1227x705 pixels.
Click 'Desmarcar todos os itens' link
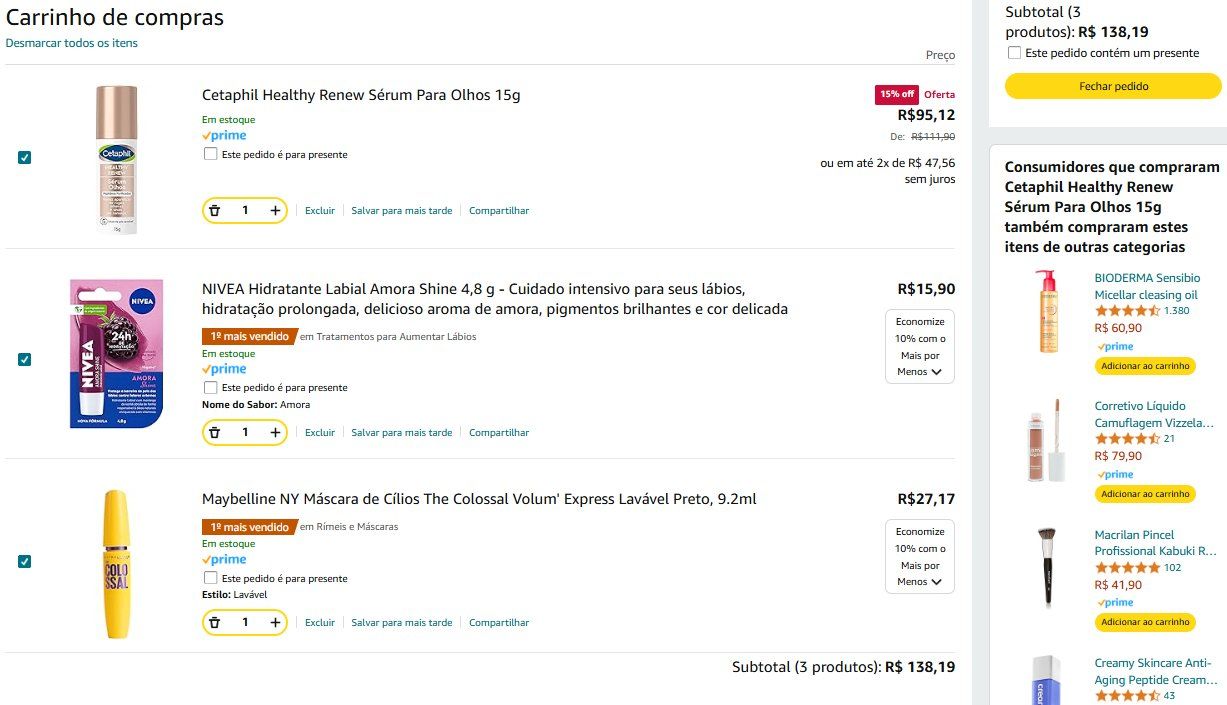pos(72,43)
